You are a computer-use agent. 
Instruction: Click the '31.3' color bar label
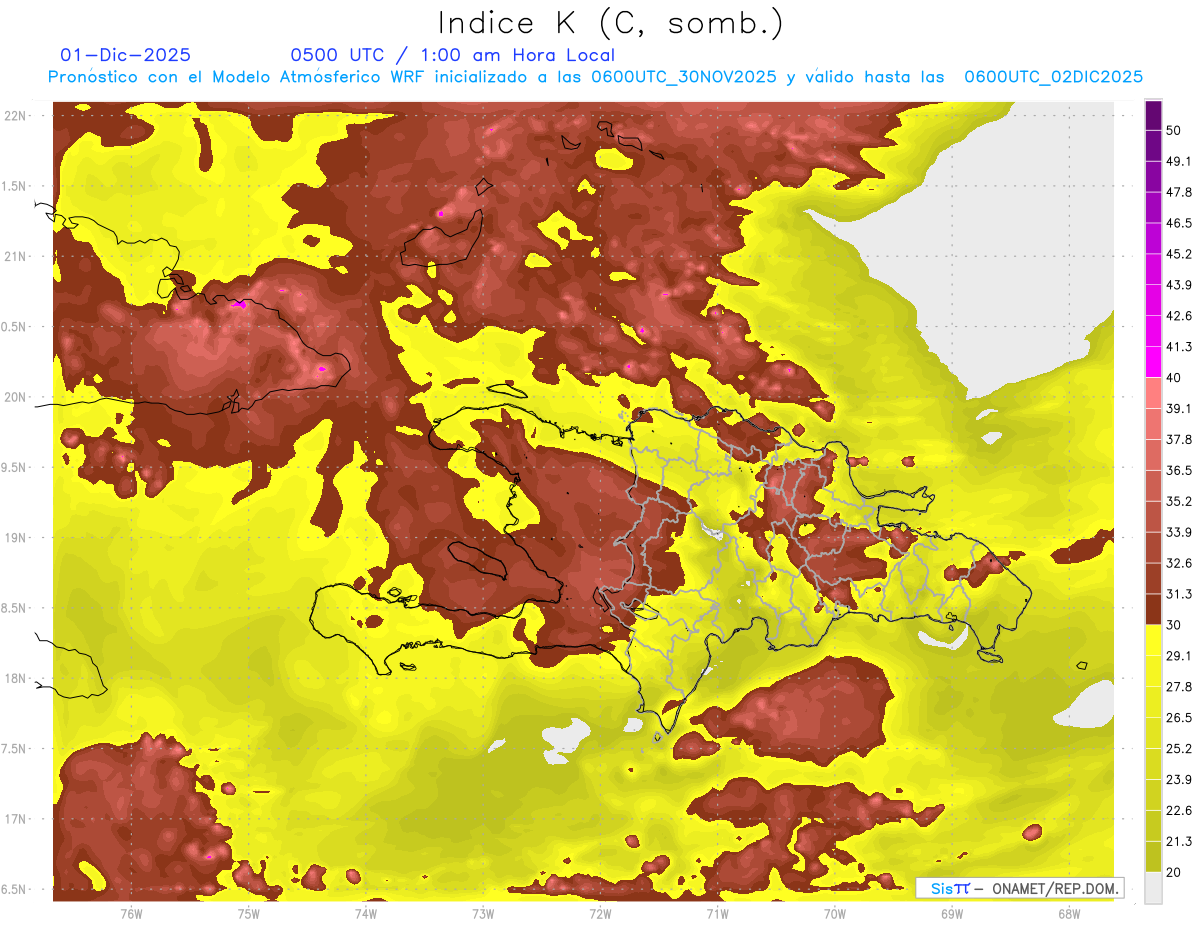pos(1179,594)
